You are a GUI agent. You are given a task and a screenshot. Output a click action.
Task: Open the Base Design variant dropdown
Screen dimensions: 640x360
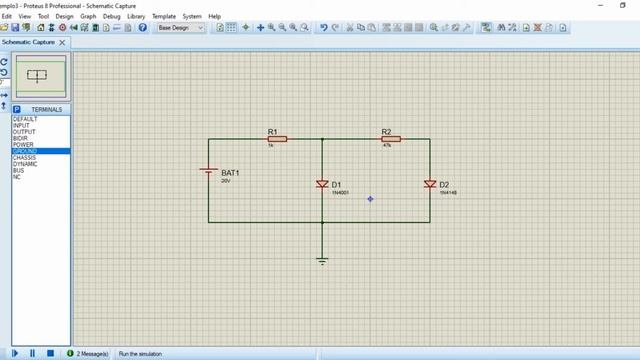click(180, 28)
